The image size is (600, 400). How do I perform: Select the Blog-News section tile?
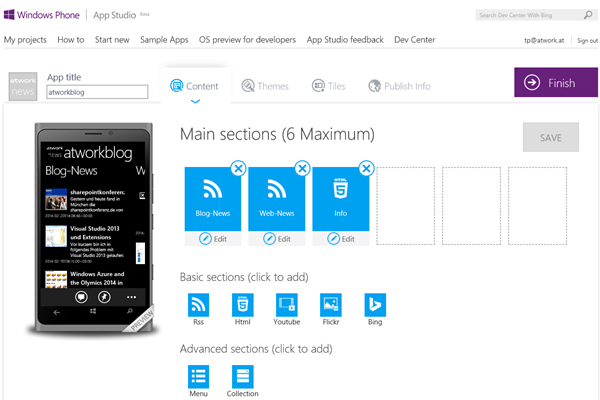213,199
